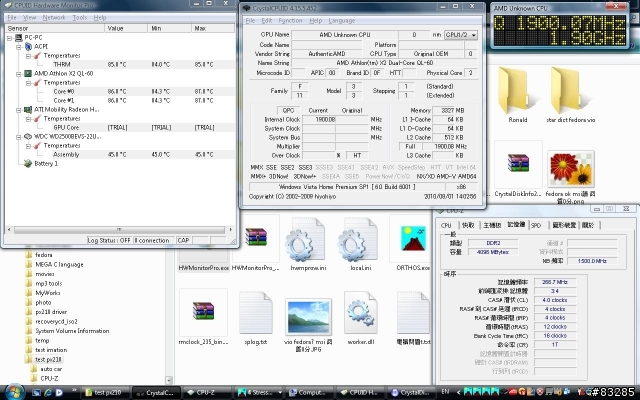This screenshot has width=640, height=400.
Task: Switch to Comput... taskbar button
Action: click(310, 393)
